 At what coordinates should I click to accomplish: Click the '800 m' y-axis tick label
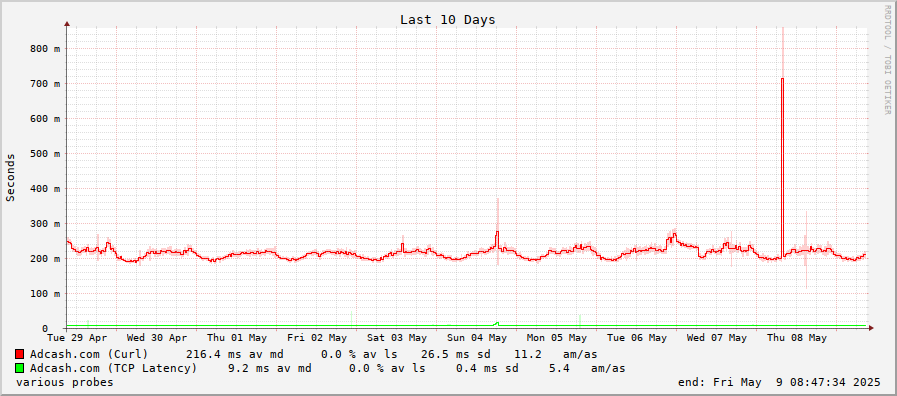coord(45,49)
